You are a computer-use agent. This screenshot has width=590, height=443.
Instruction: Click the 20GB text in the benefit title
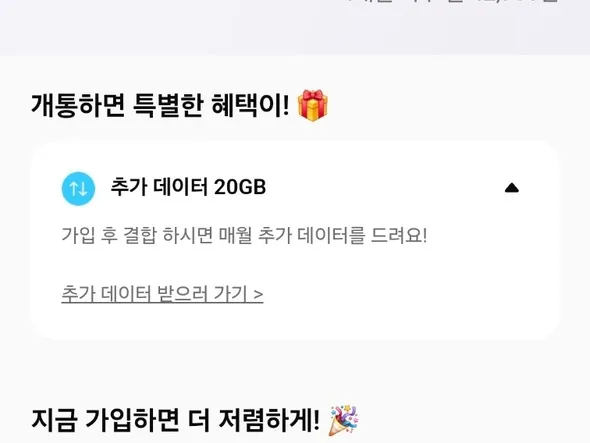pos(240,187)
